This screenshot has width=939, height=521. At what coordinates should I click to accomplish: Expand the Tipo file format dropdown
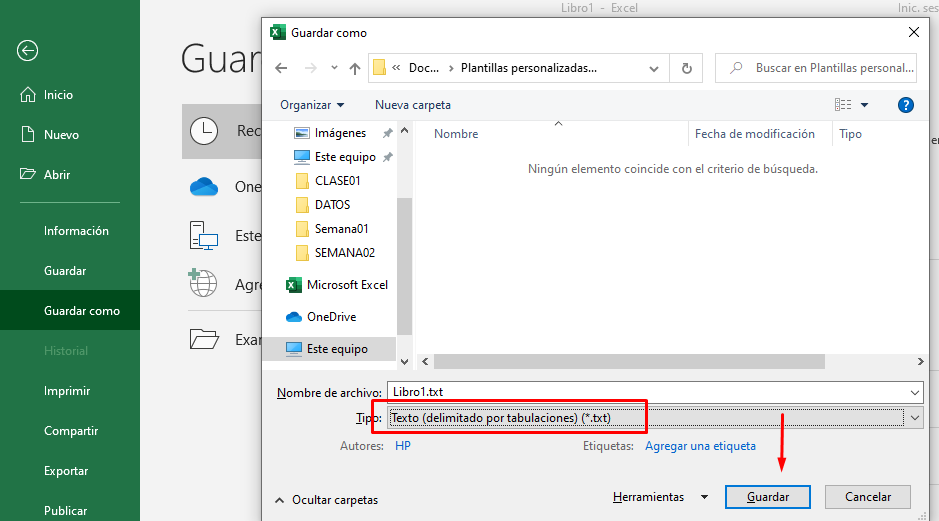914,418
